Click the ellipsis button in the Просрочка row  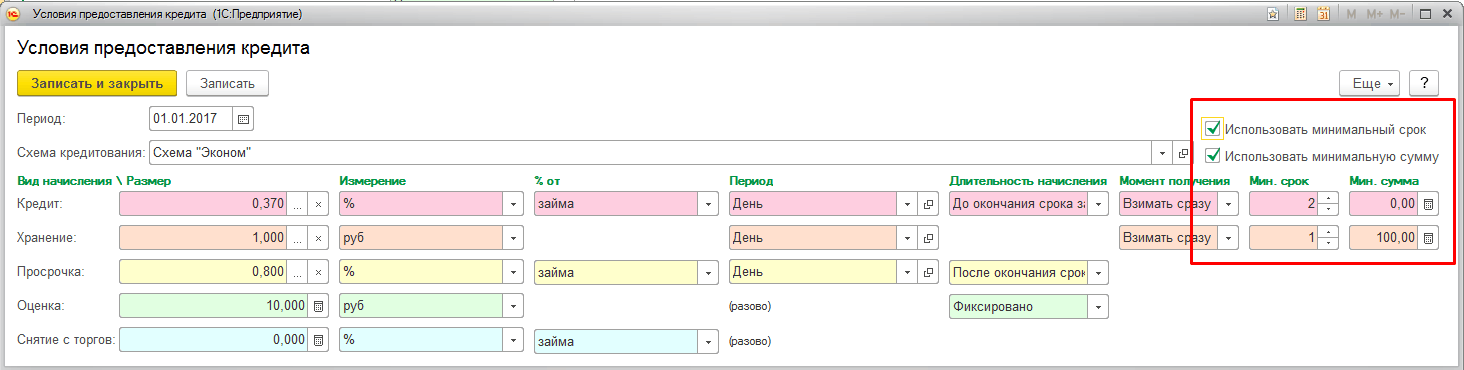(297, 272)
